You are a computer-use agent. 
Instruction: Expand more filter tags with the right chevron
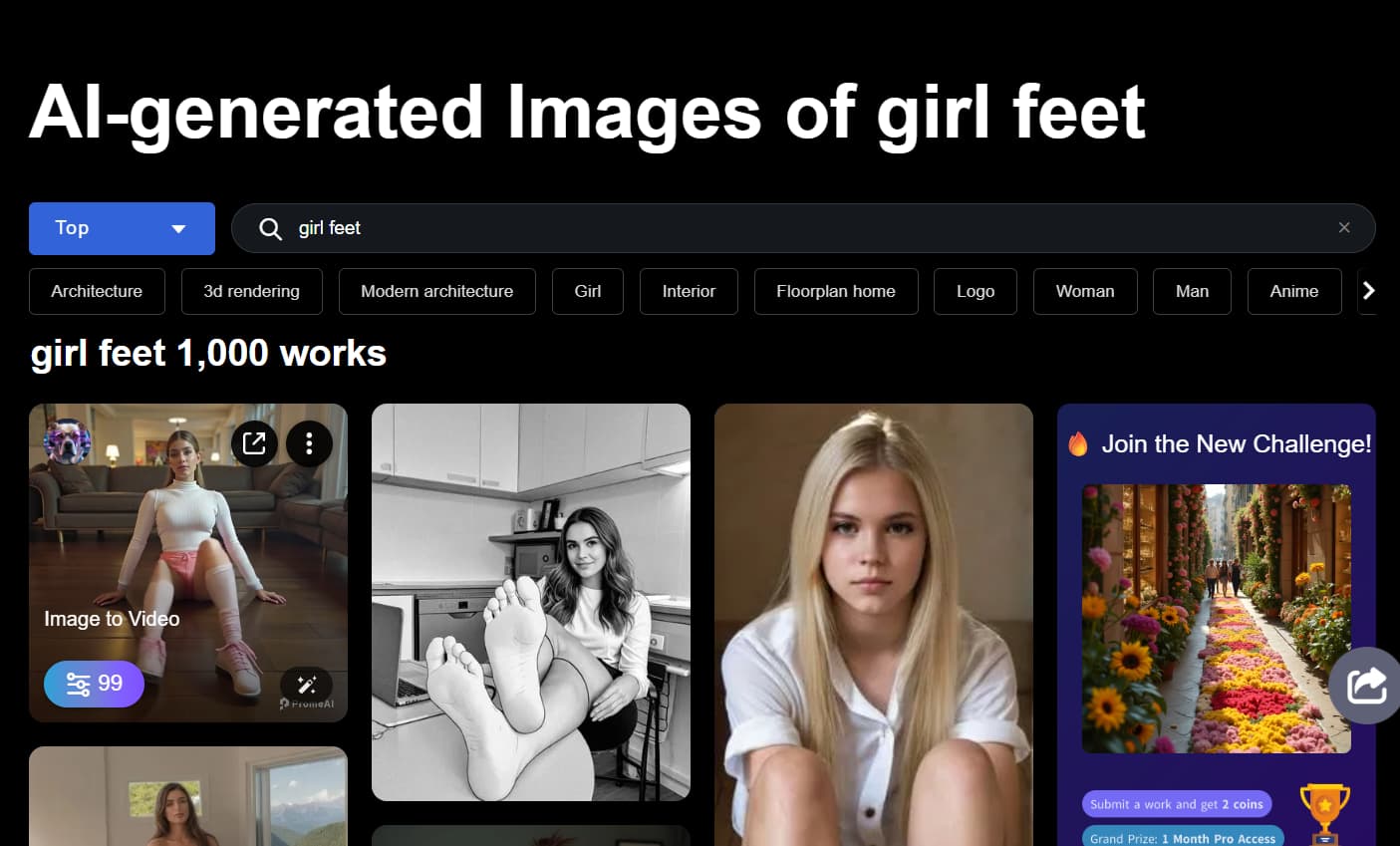(x=1369, y=290)
